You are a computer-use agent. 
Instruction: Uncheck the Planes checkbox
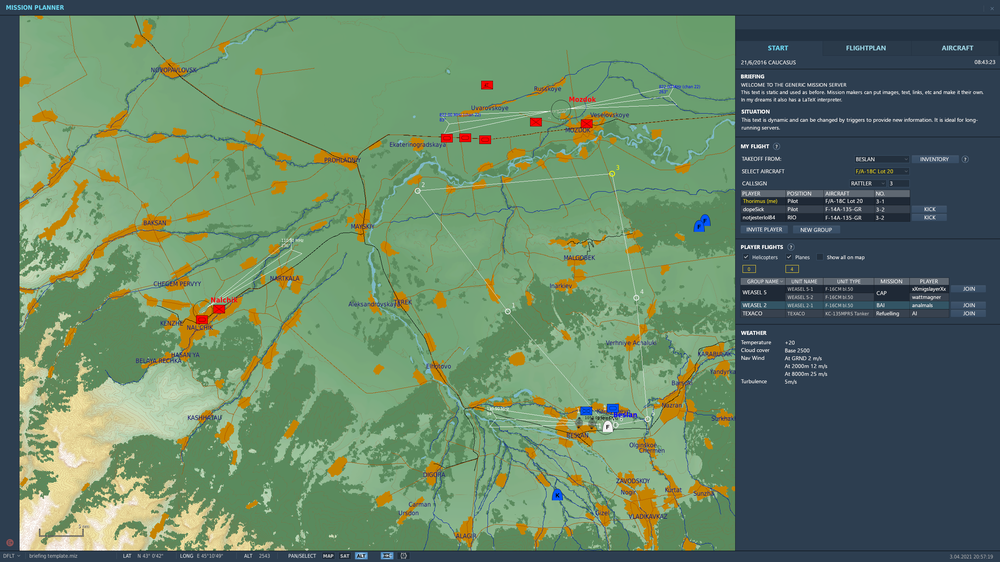click(789, 257)
